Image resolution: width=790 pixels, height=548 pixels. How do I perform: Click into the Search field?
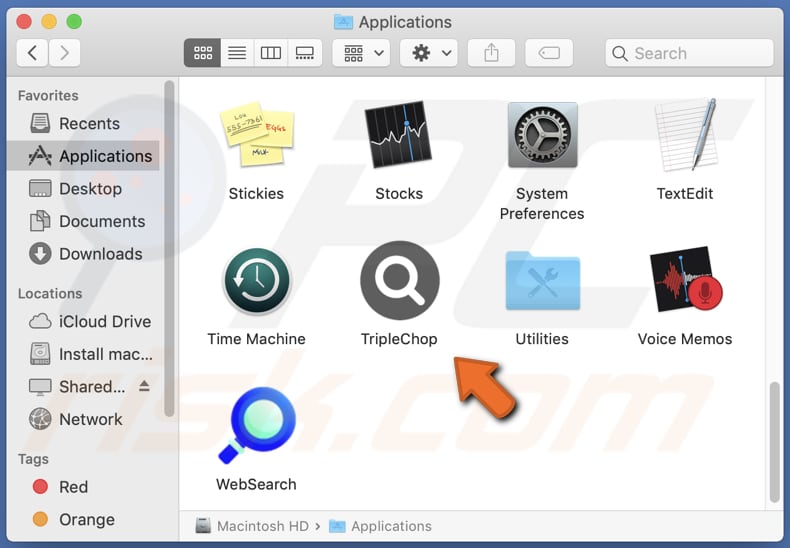click(689, 53)
